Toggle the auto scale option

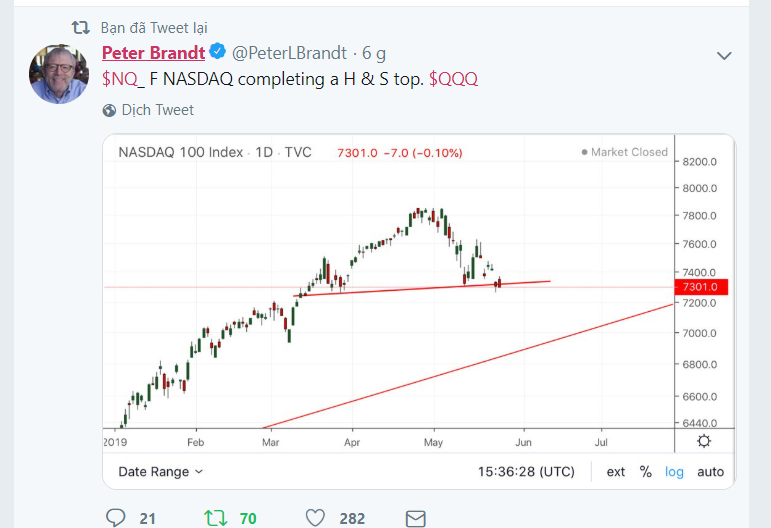pos(710,471)
